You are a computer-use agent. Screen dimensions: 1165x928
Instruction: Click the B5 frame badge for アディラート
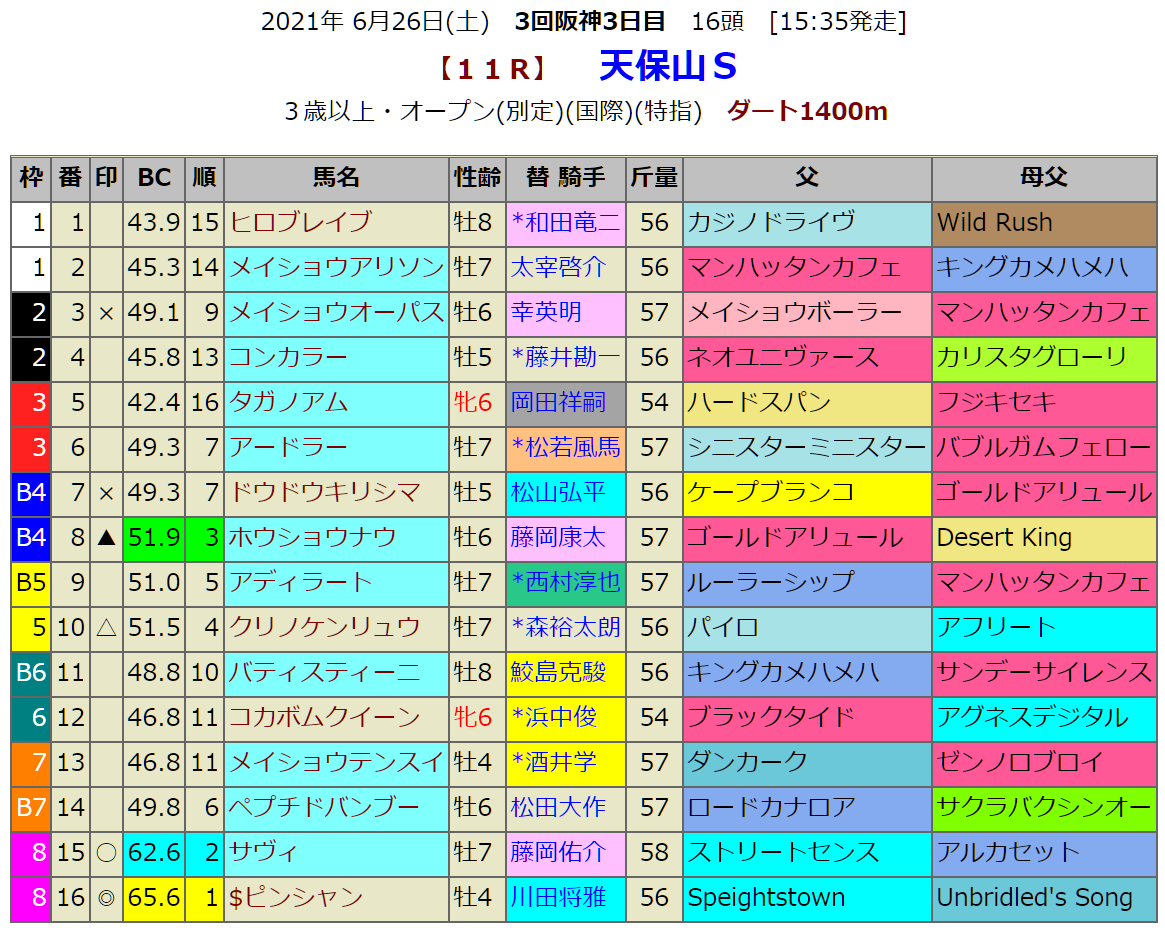(31, 582)
